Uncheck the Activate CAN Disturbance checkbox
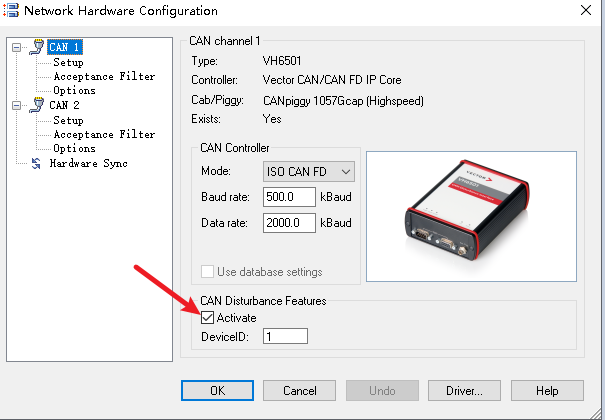This screenshot has width=605, height=420. click(x=207, y=318)
